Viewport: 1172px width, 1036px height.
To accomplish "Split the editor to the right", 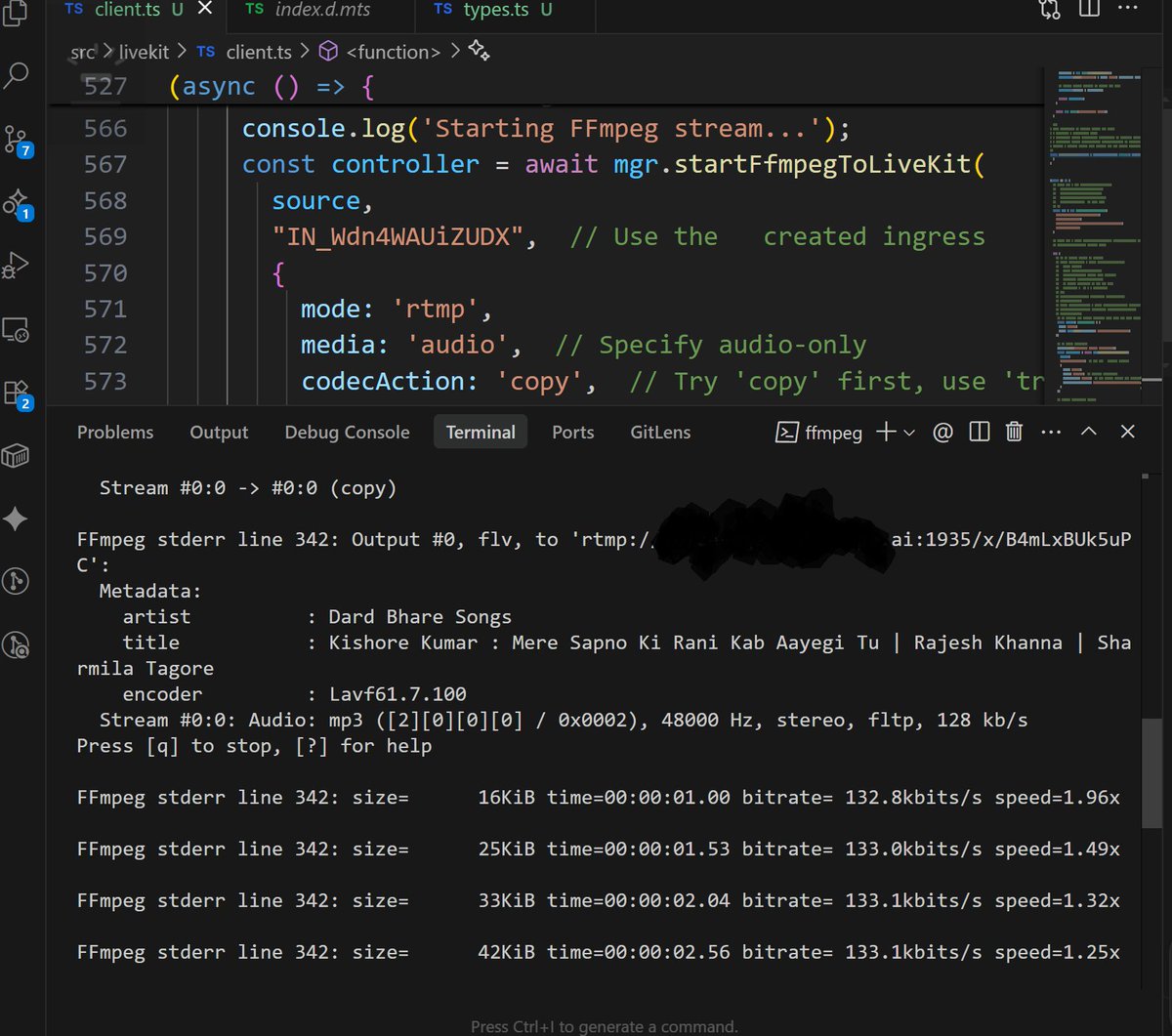I will coord(1089,10).
